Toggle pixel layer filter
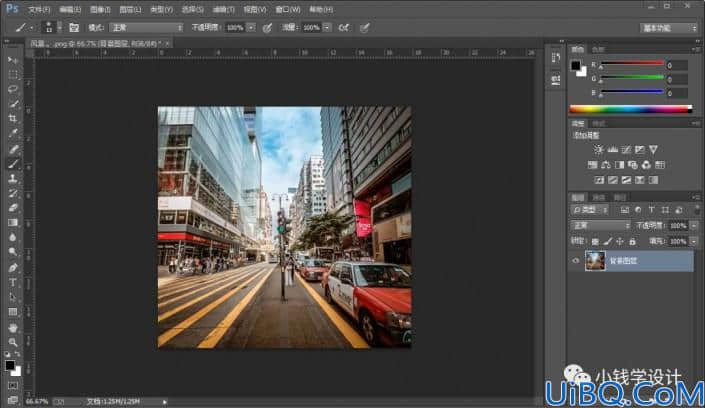Screen dimensions: 705x408 (x=625, y=210)
